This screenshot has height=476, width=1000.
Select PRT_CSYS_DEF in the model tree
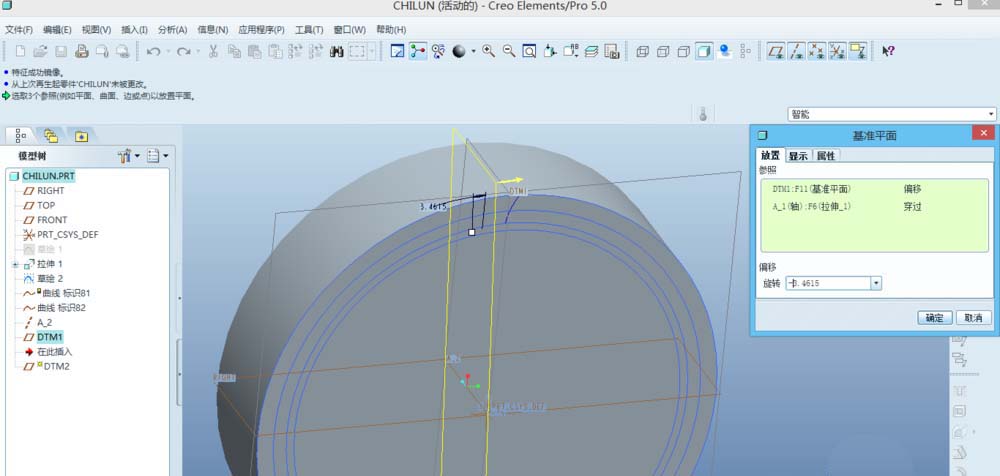tap(68, 234)
